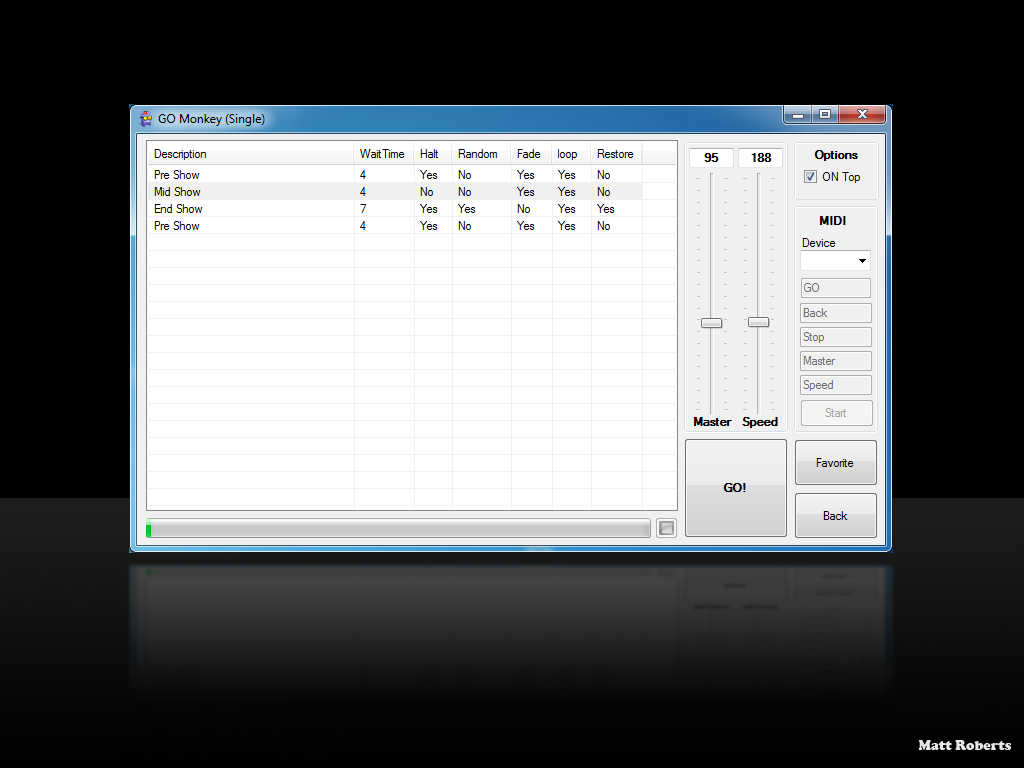The height and width of the screenshot is (768, 1024).
Task: Click the MIDI Start button
Action: [x=835, y=413]
